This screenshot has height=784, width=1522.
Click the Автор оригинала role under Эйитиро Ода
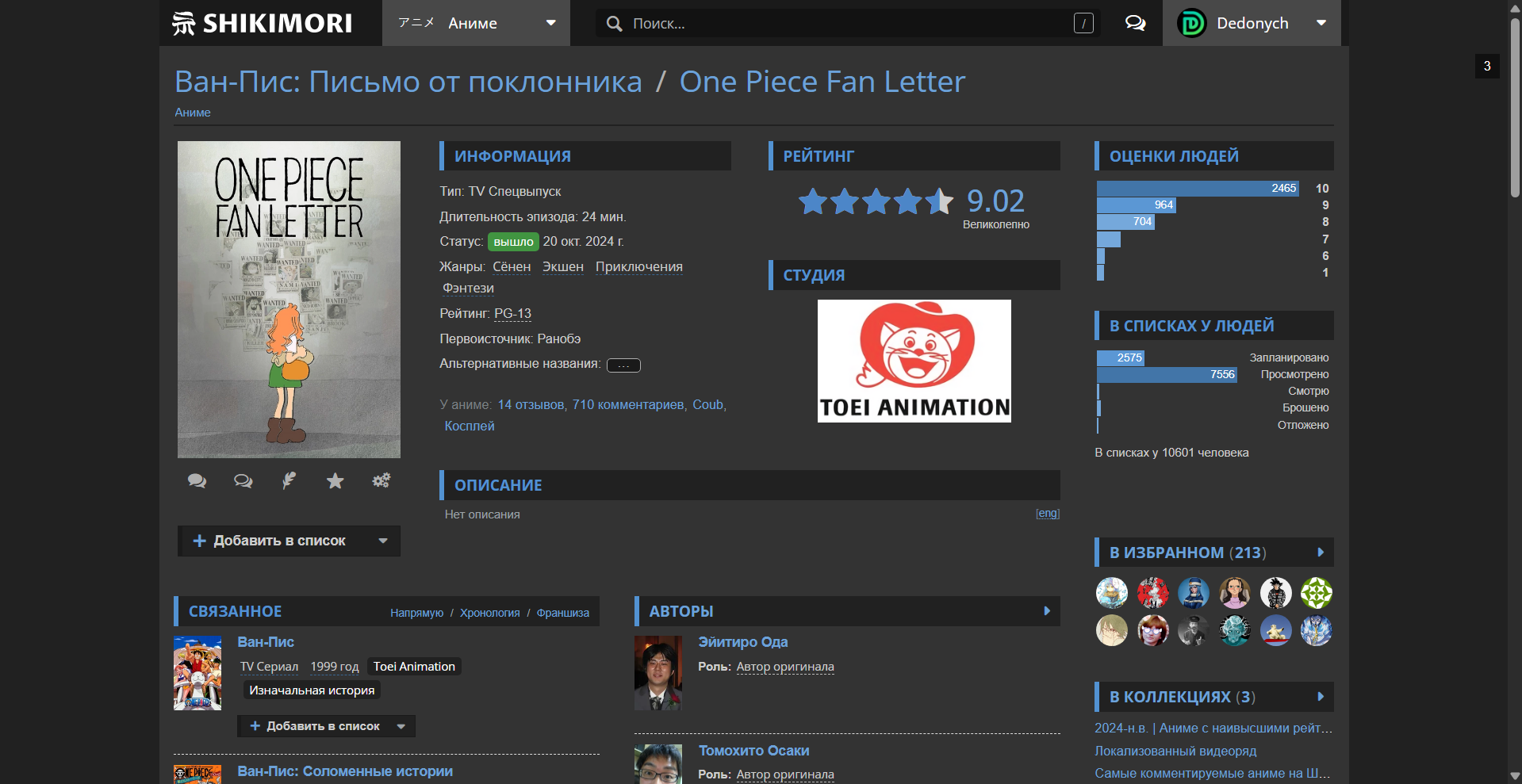(785, 667)
